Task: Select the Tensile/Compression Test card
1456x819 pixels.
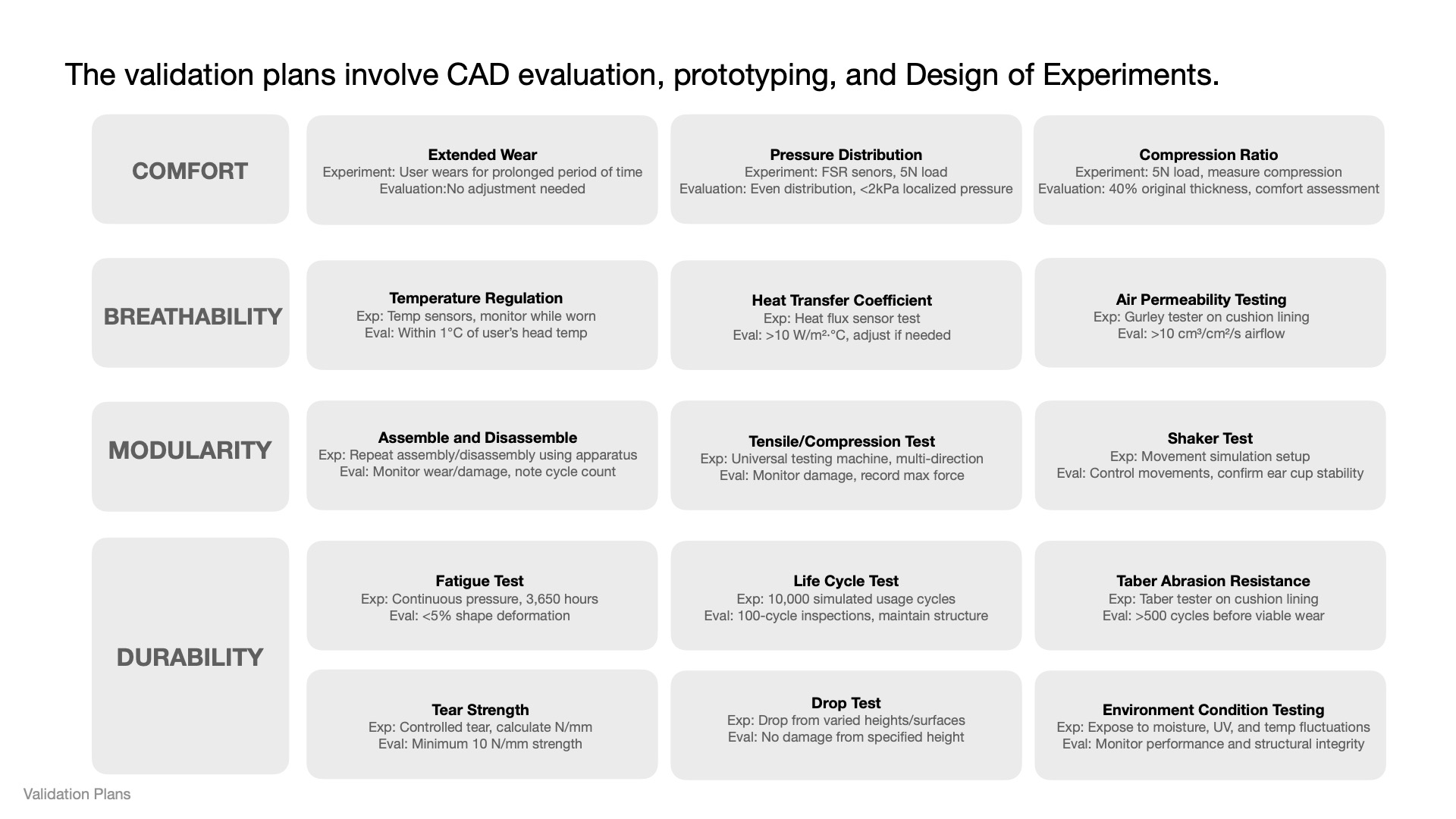Action: click(846, 455)
